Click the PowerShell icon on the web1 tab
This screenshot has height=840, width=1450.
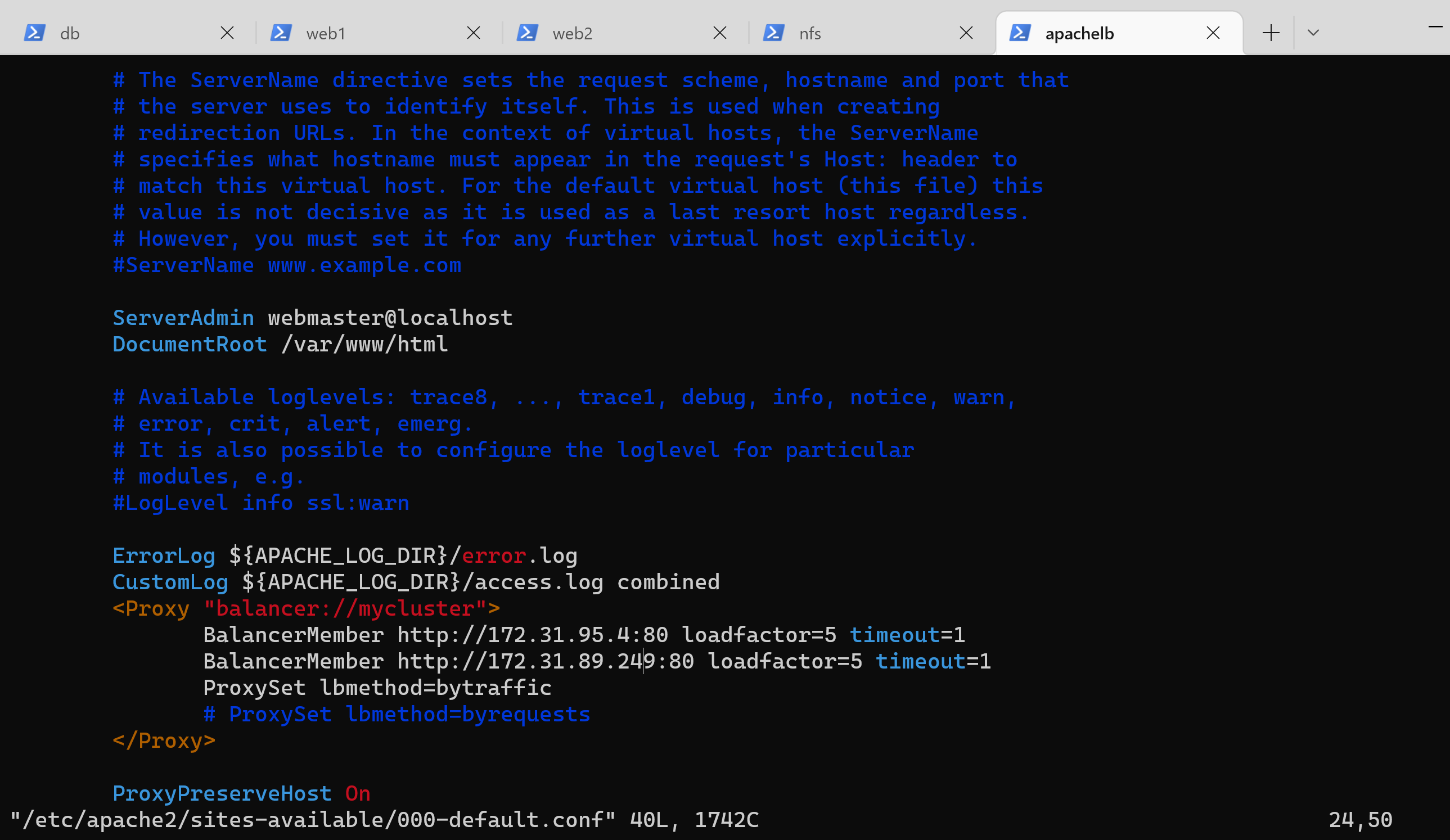click(x=281, y=33)
